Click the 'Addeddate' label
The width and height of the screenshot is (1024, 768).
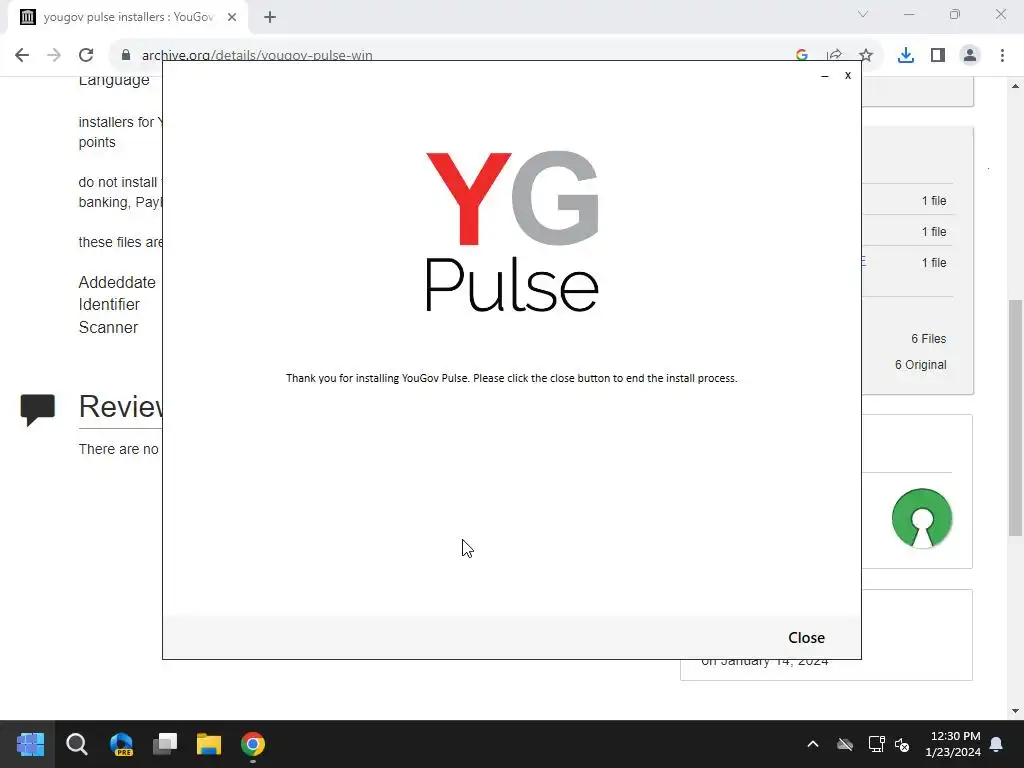(117, 282)
